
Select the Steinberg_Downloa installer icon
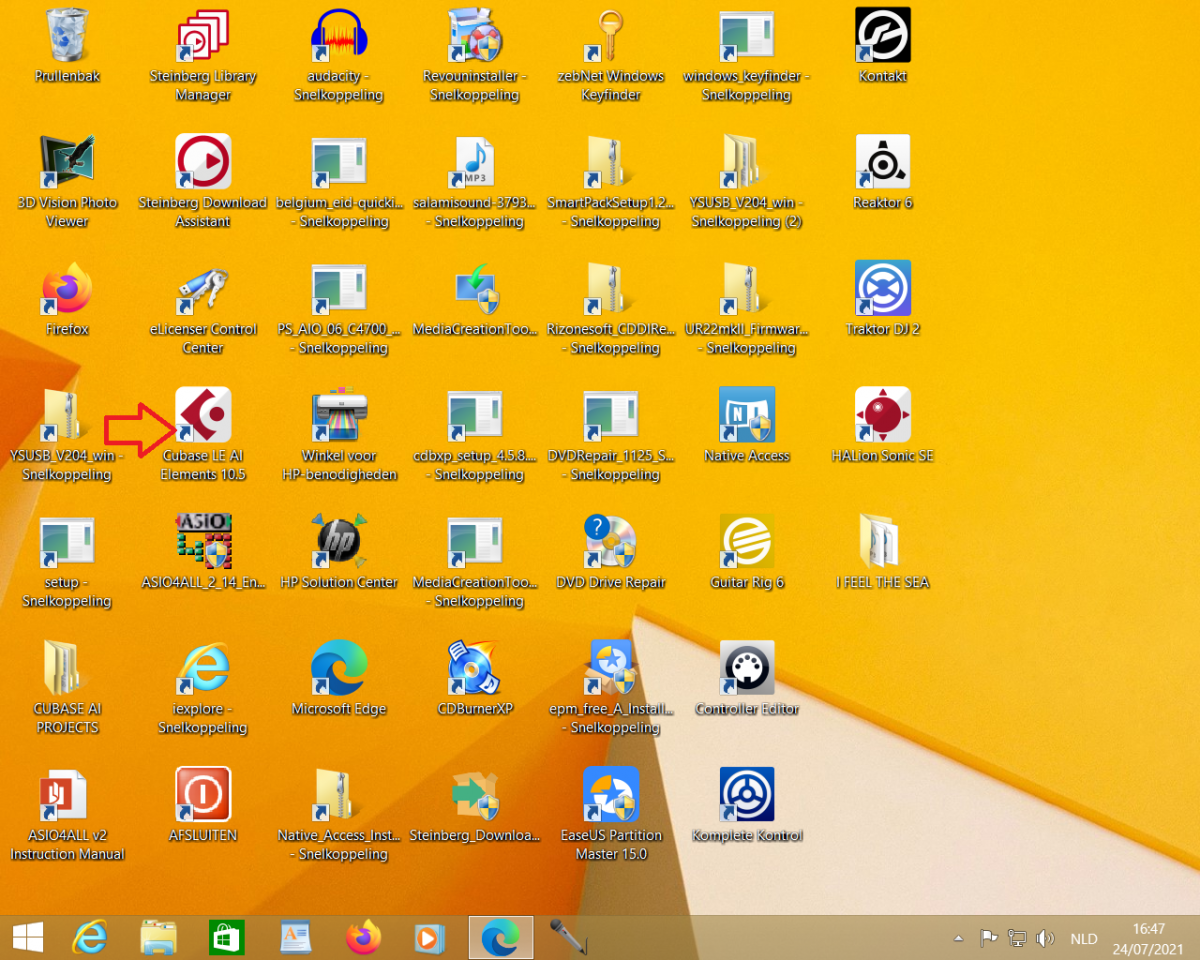pos(475,795)
